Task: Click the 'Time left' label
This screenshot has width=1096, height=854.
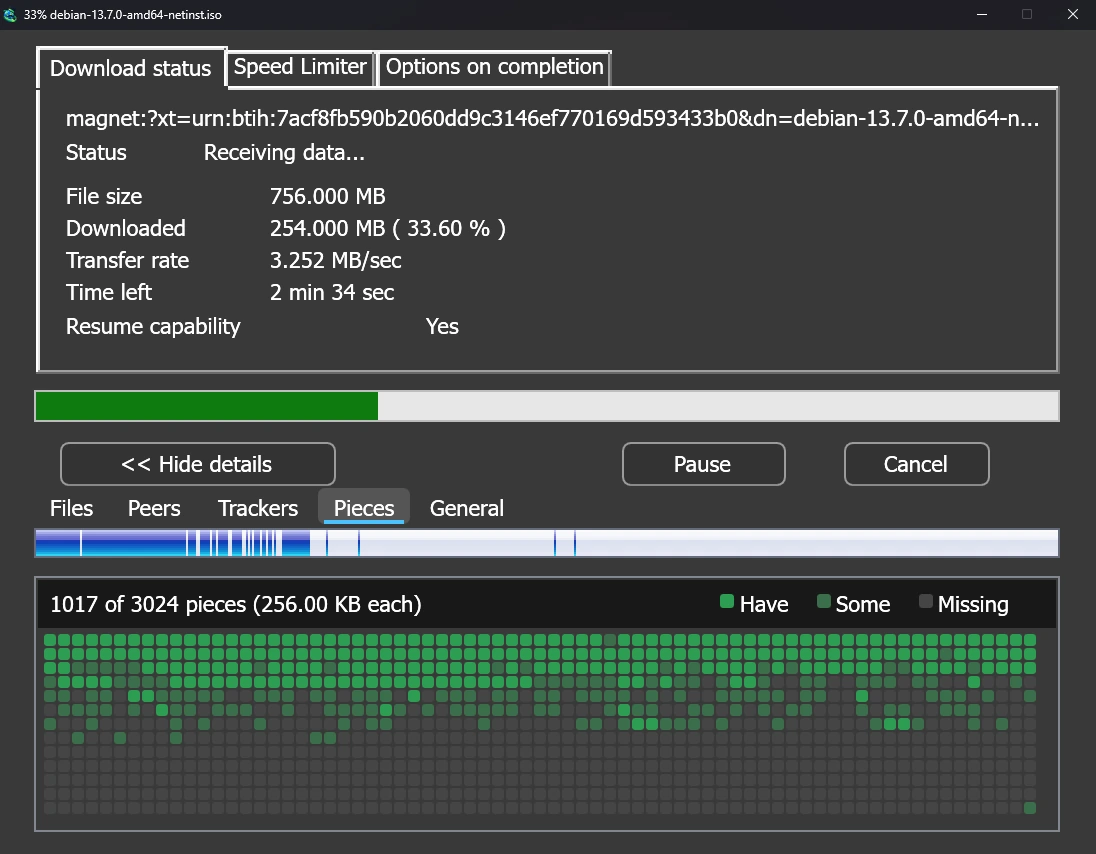Action: click(x=108, y=293)
